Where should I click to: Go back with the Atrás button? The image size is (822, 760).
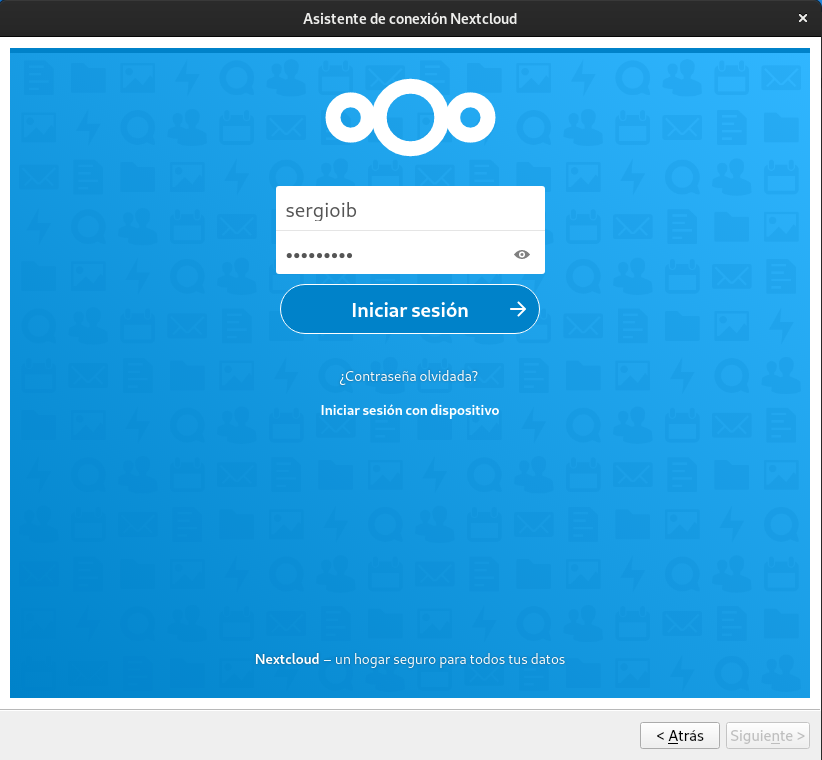tap(679, 736)
